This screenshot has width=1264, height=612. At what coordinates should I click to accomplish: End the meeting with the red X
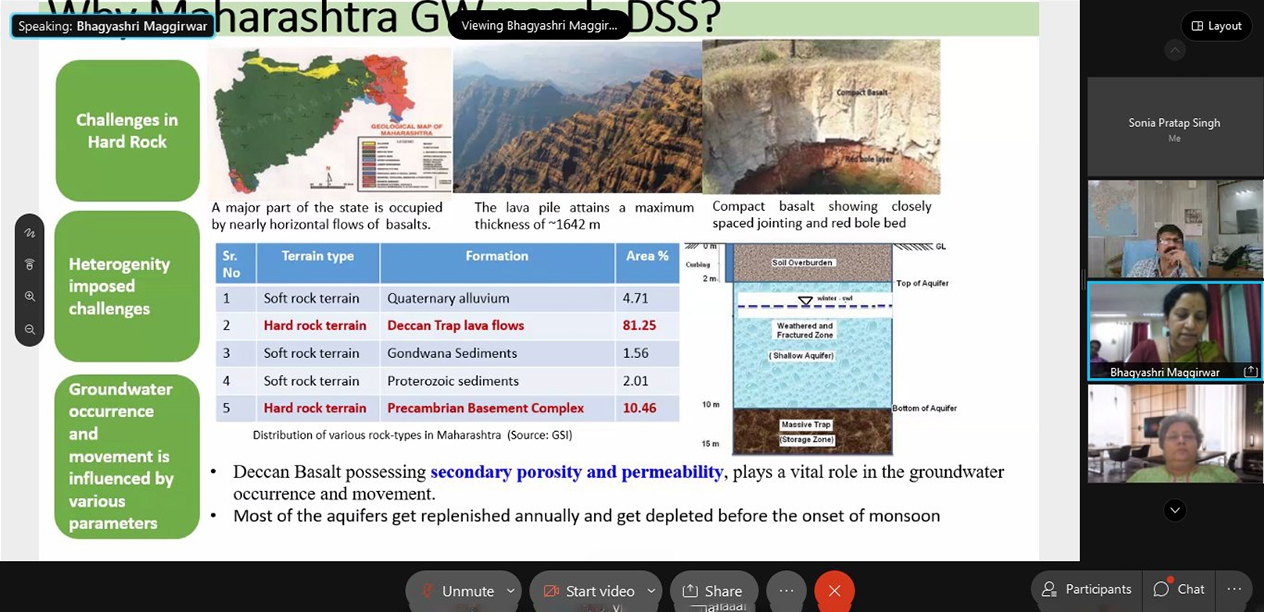tap(834, 591)
